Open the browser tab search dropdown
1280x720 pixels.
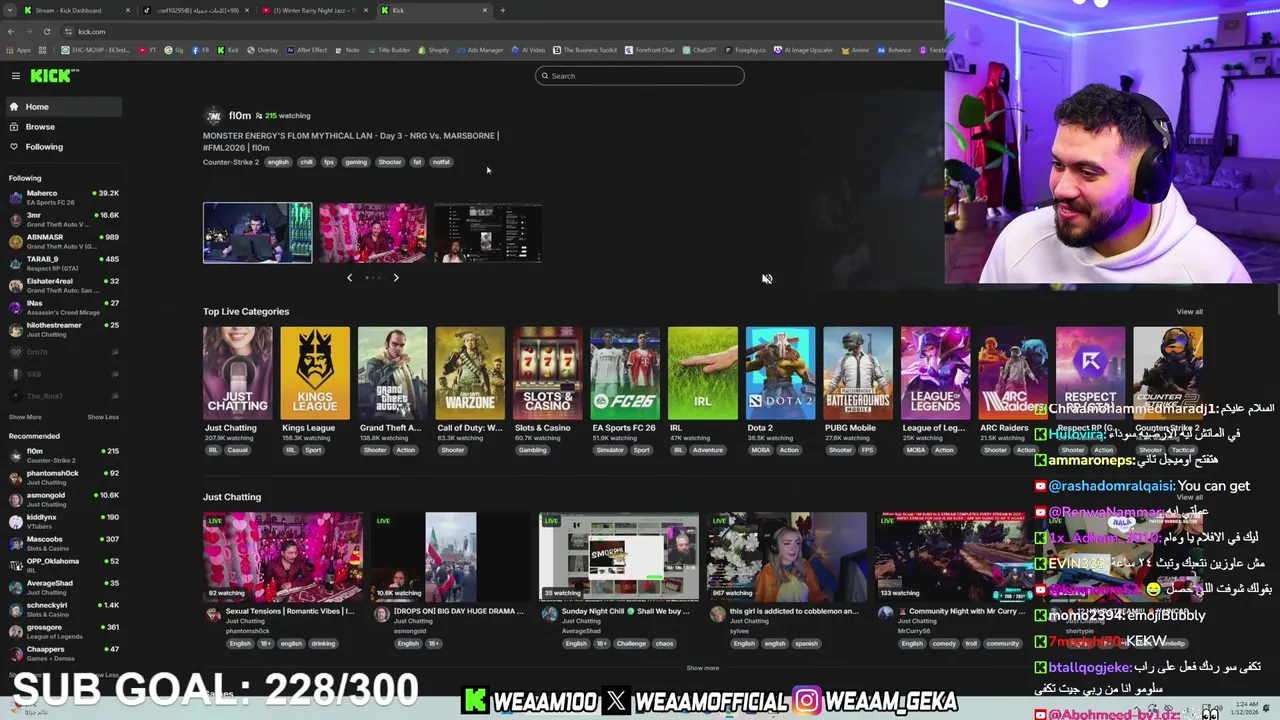(x=10, y=10)
